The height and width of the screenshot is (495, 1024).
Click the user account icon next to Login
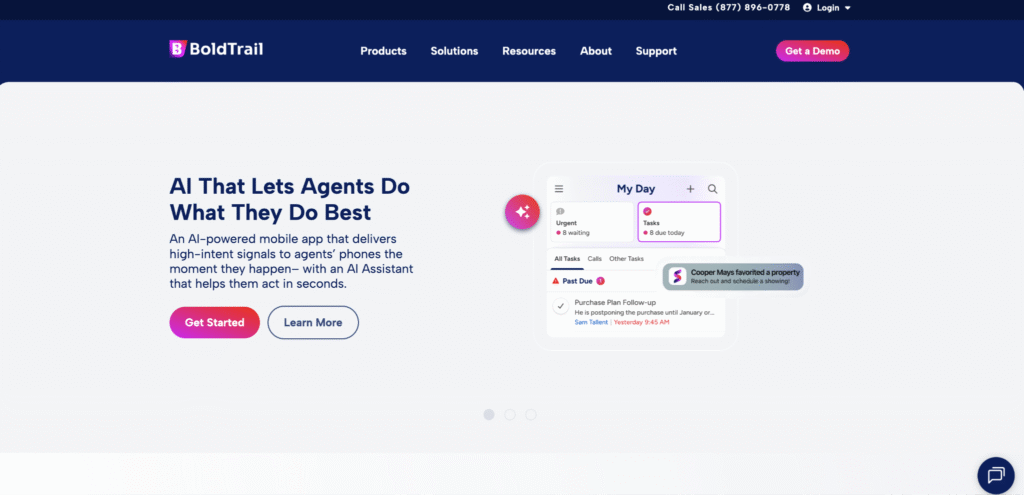pyautogui.click(x=807, y=8)
